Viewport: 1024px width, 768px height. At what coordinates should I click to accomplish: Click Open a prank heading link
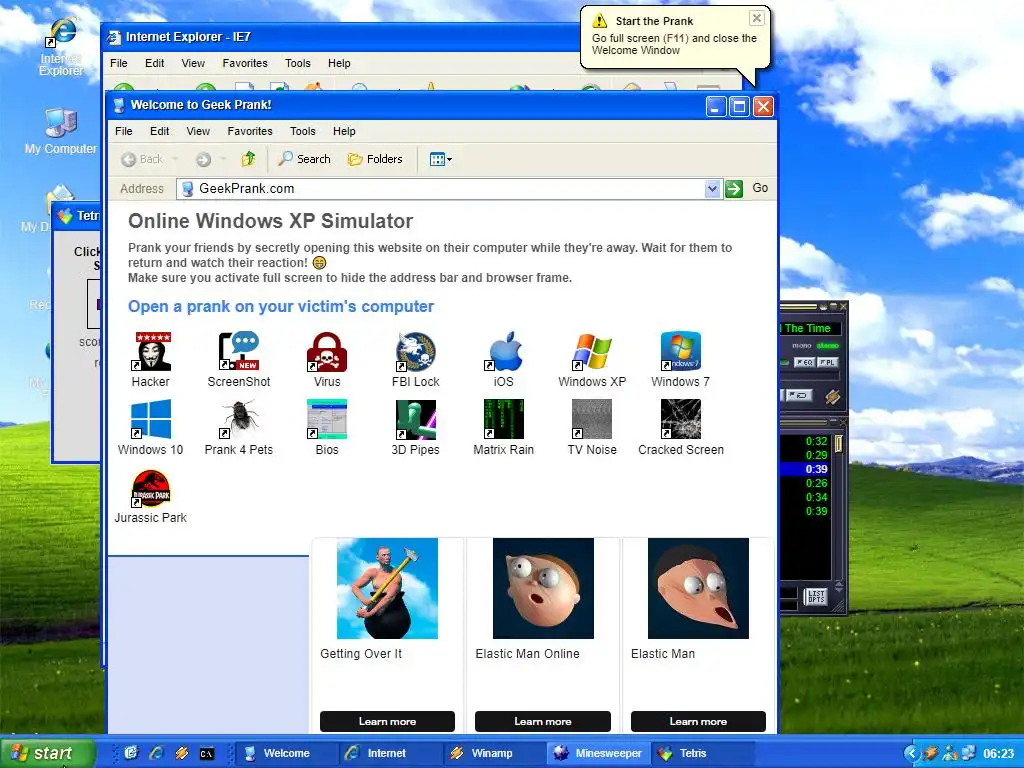pos(281,306)
